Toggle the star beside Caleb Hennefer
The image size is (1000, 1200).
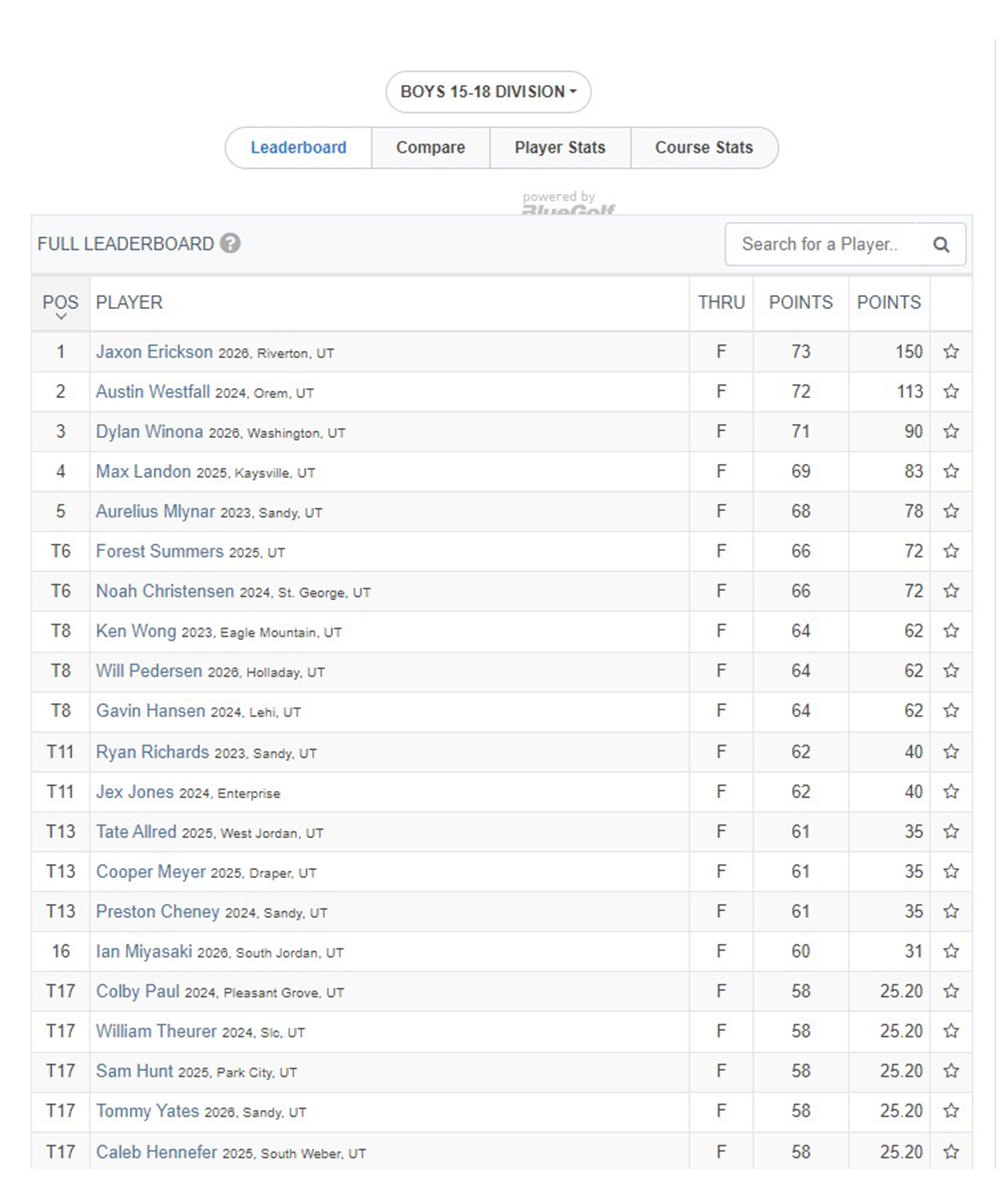pos(951,1152)
